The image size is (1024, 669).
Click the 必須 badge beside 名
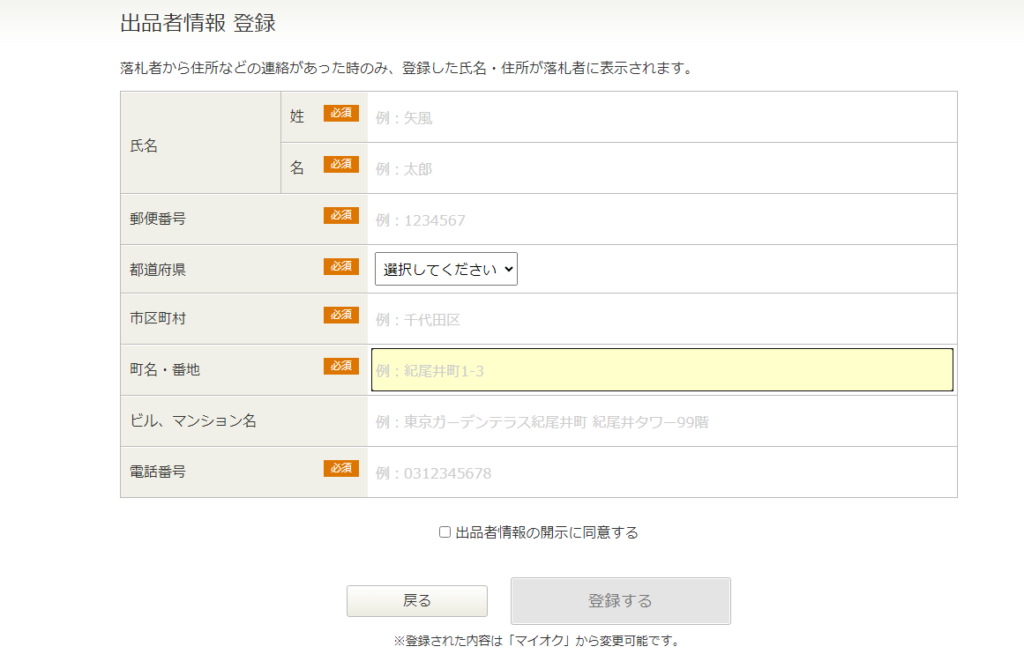click(x=340, y=164)
